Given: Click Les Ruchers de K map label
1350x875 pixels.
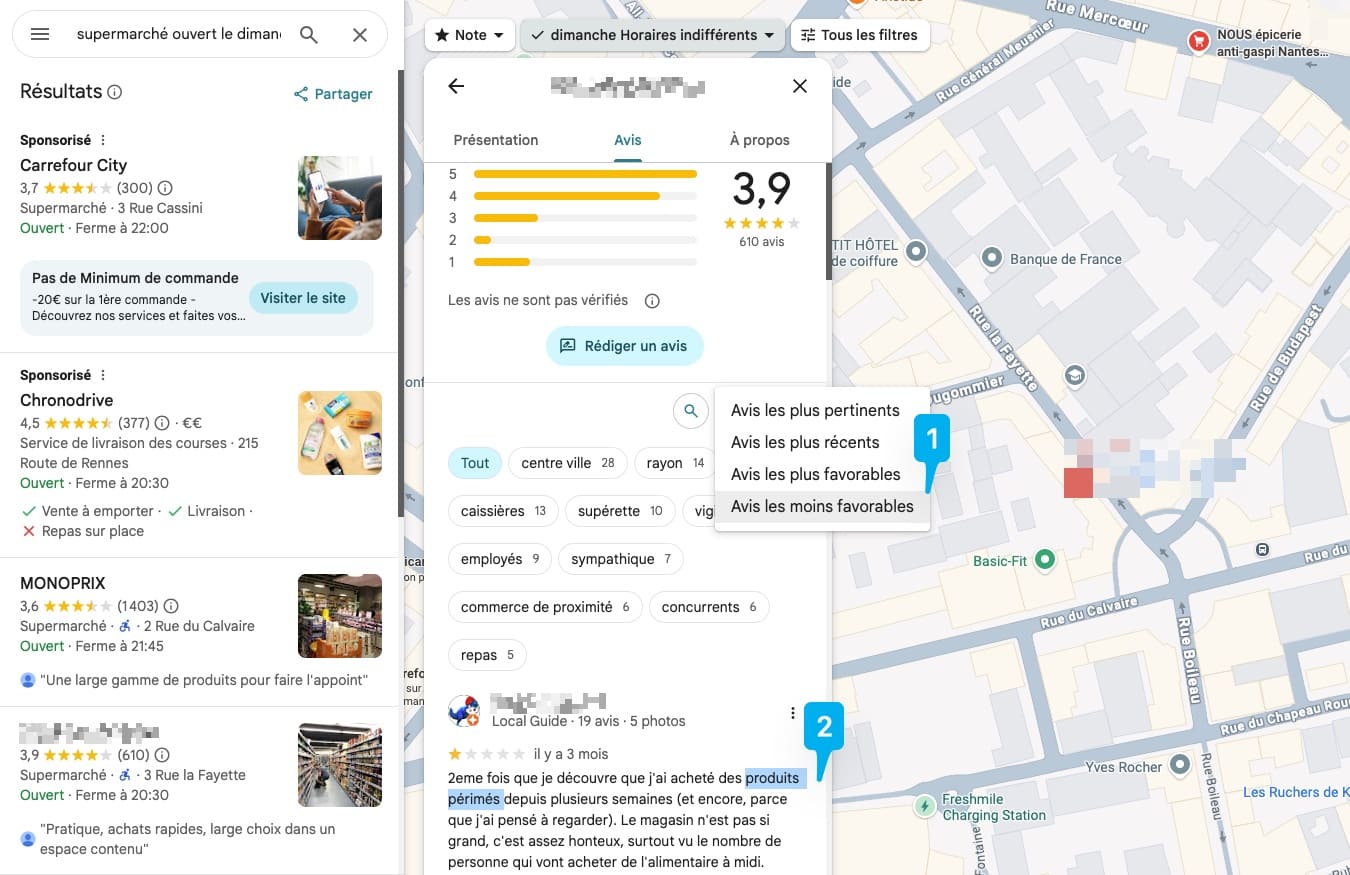Looking at the screenshot, I should (1296, 792).
